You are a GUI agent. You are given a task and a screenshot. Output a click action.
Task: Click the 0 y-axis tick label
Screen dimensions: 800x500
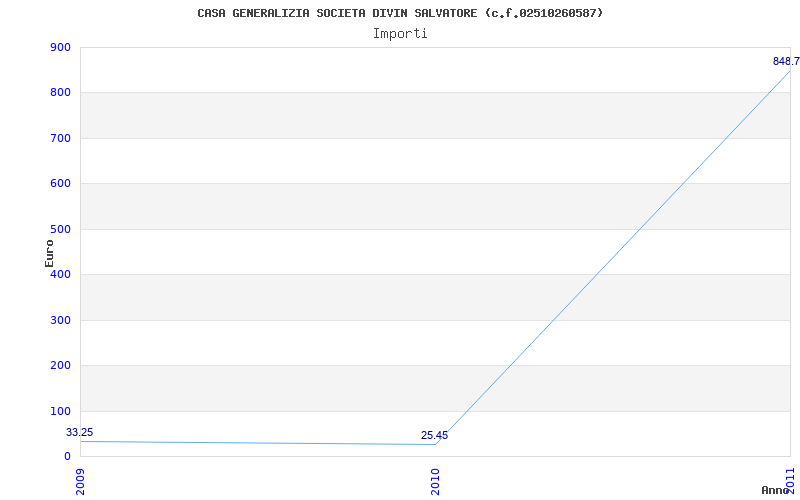[67, 457]
